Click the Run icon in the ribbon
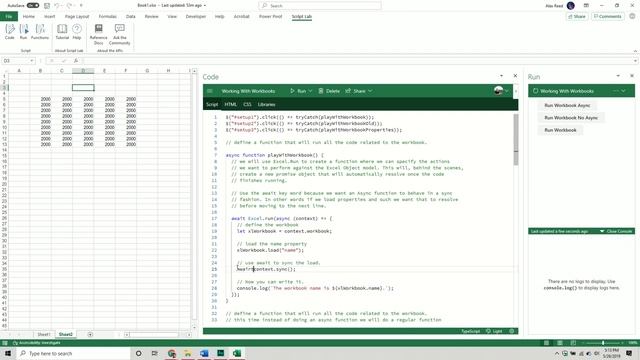Image resolution: width=640 pixels, height=360 pixels. pos(24,31)
